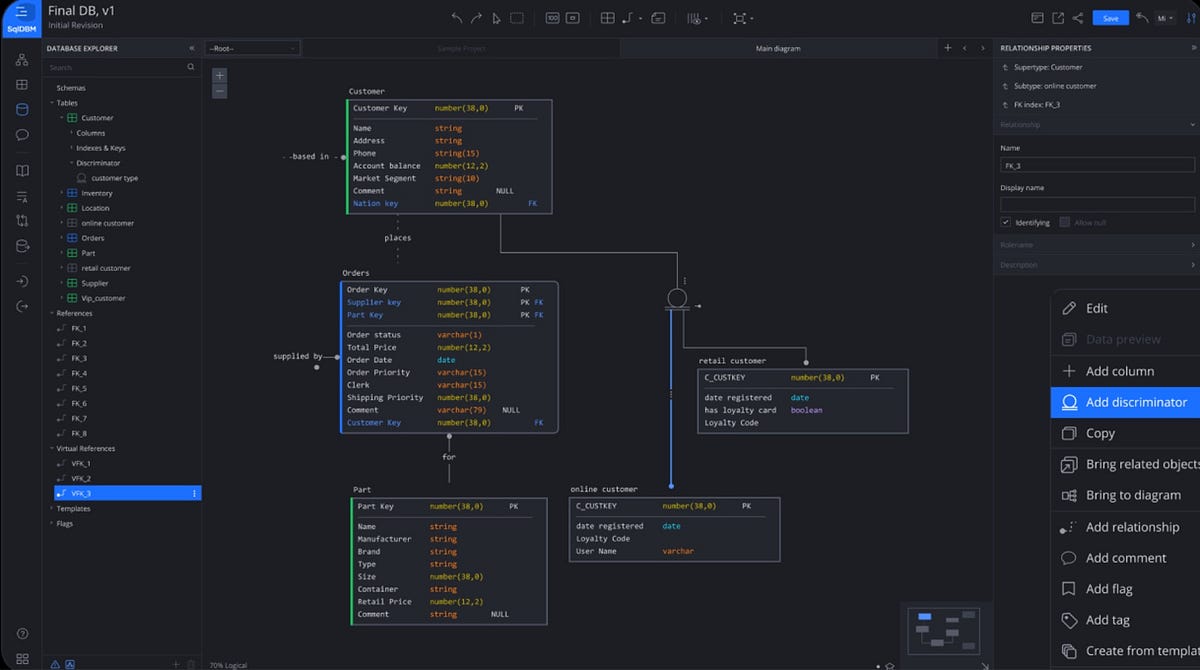This screenshot has height=670, width=1200.
Task: Select the auto-layout diagram icon in toolbar
Action: click(739, 17)
